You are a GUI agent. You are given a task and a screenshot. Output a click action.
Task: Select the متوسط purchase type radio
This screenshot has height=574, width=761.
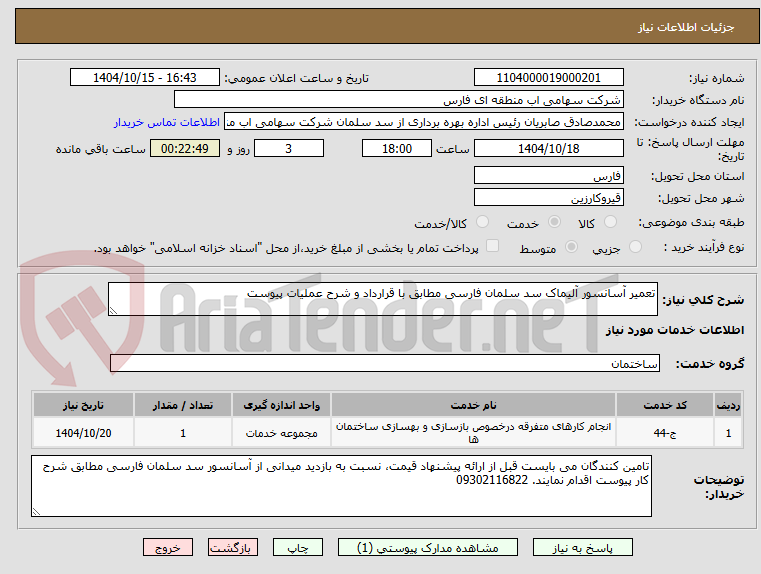pos(572,247)
